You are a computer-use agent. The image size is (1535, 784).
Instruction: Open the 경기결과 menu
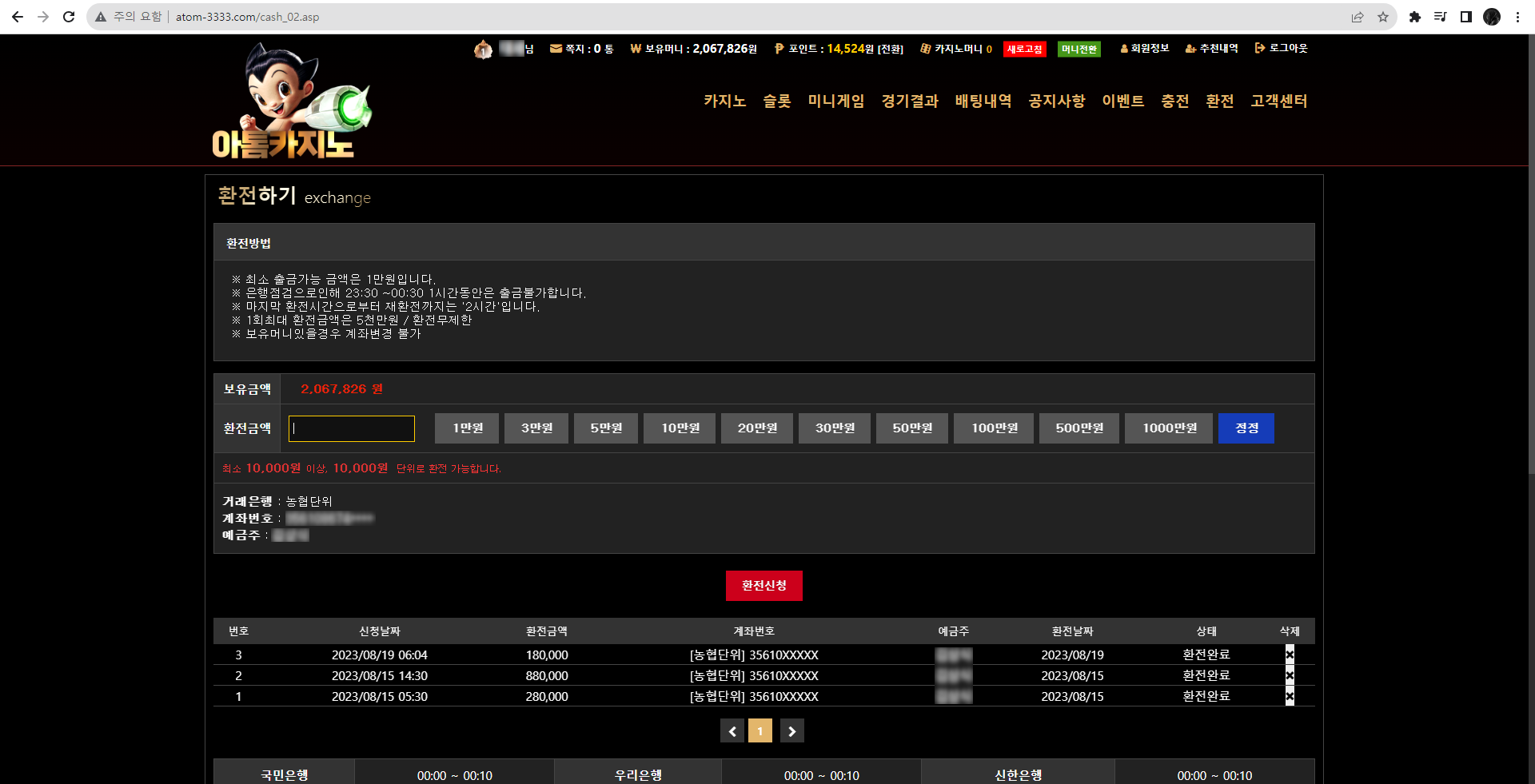910,101
